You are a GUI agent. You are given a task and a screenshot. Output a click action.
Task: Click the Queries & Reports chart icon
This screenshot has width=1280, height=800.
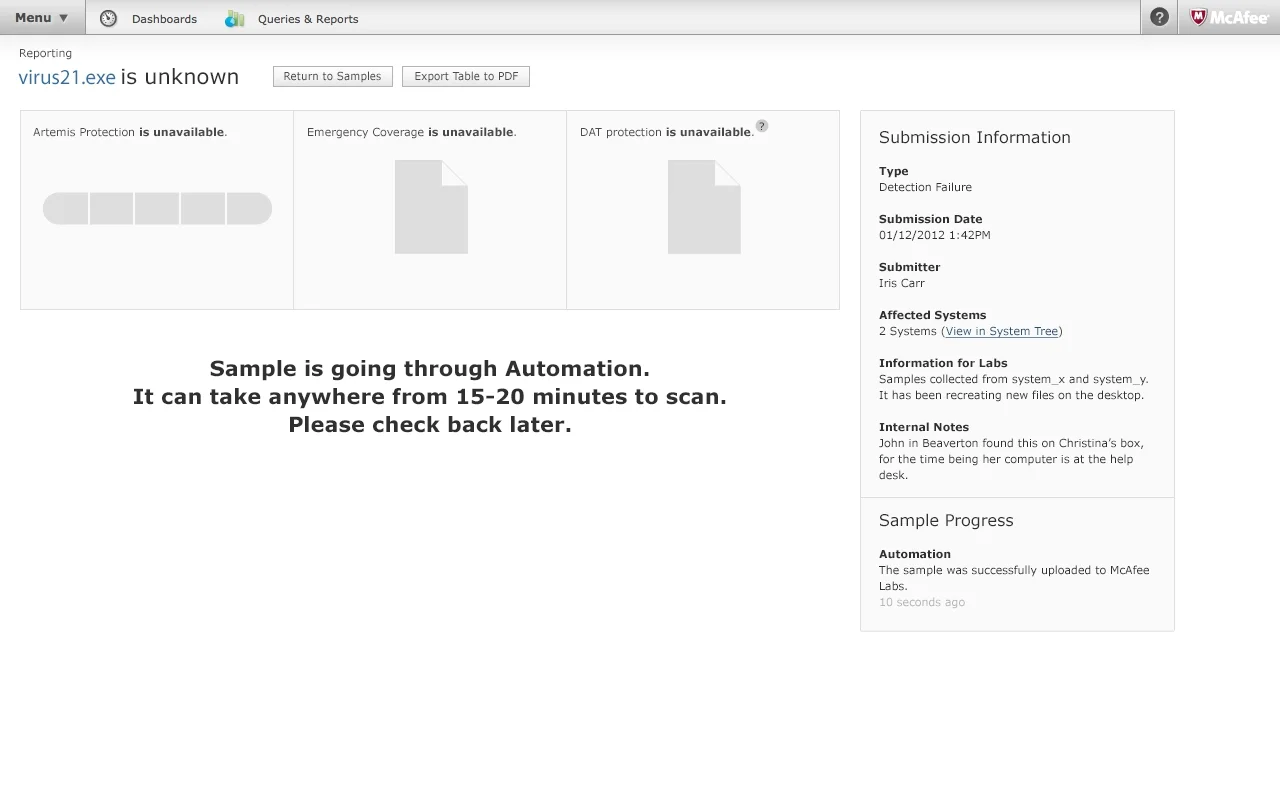pyautogui.click(x=234, y=18)
